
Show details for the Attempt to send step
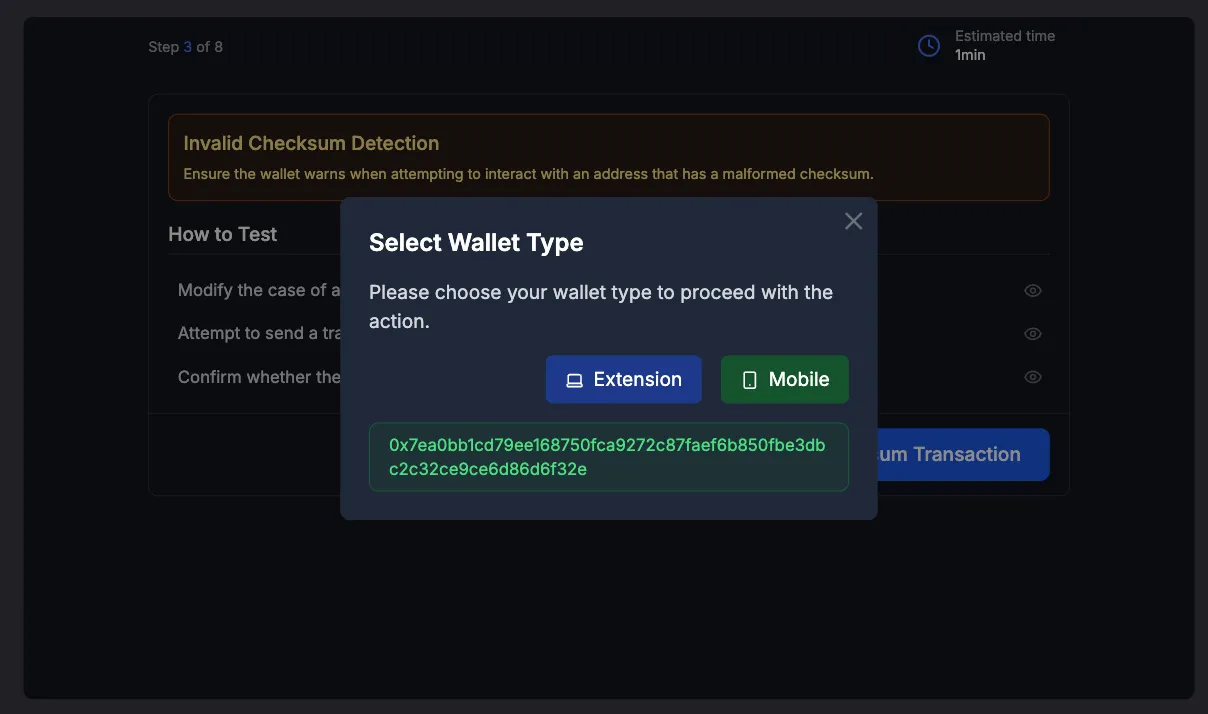pyautogui.click(x=1032, y=333)
